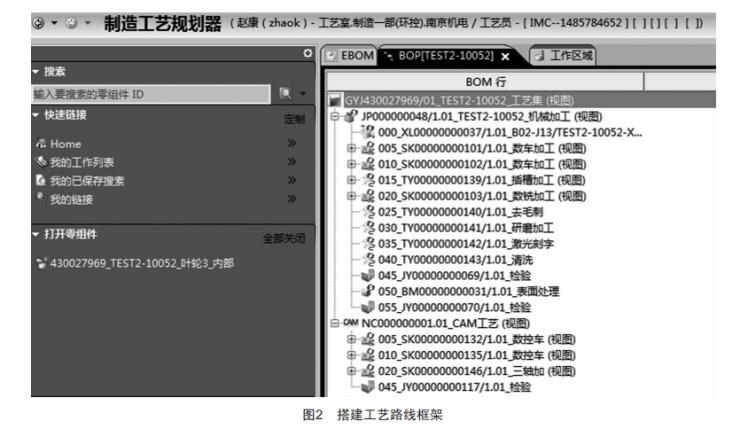Collapse the JP000000048 机械加工 node

[335, 117]
